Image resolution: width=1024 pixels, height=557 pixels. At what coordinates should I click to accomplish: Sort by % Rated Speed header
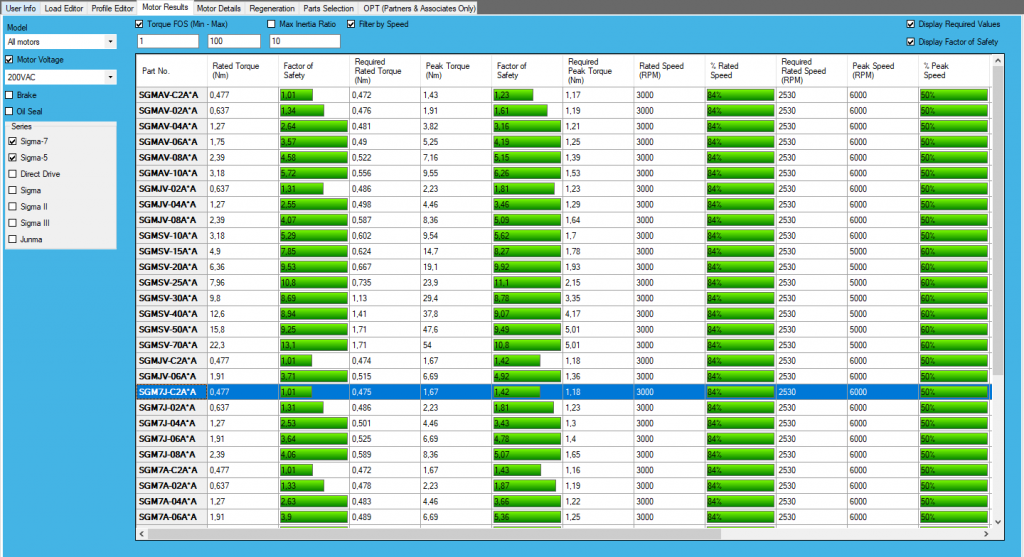coord(741,71)
